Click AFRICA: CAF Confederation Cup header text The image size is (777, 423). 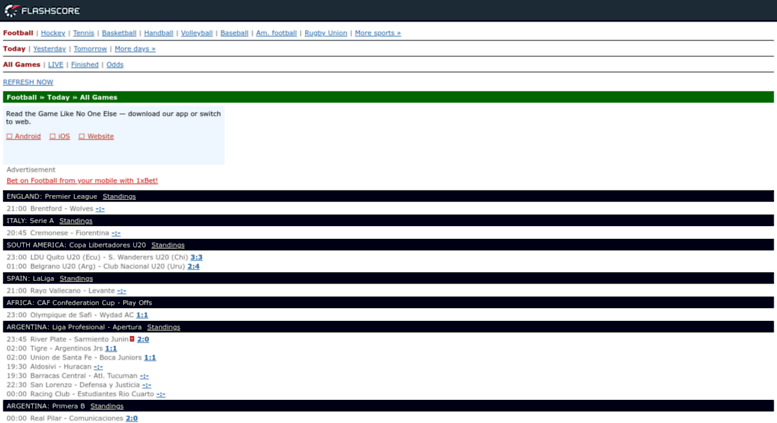tap(79, 303)
